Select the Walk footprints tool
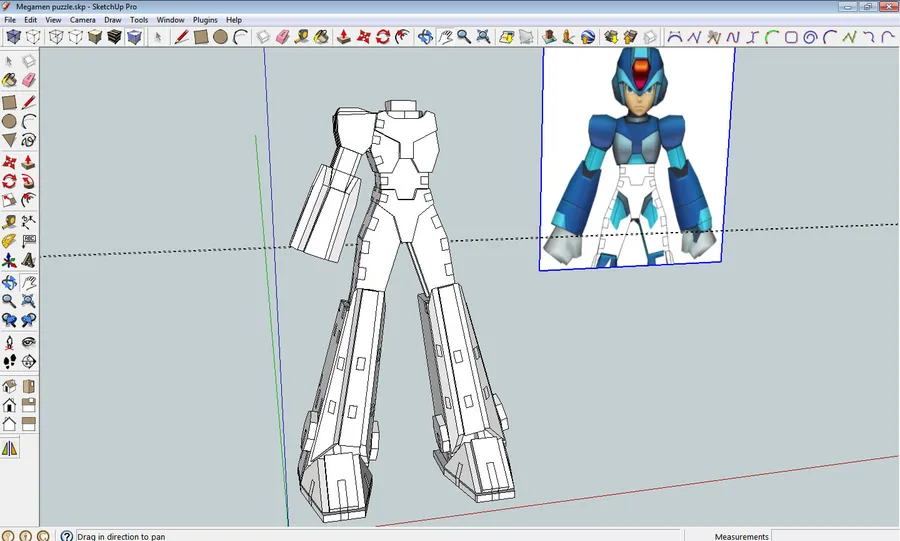Screen dimensions: 900x541 point(9,361)
